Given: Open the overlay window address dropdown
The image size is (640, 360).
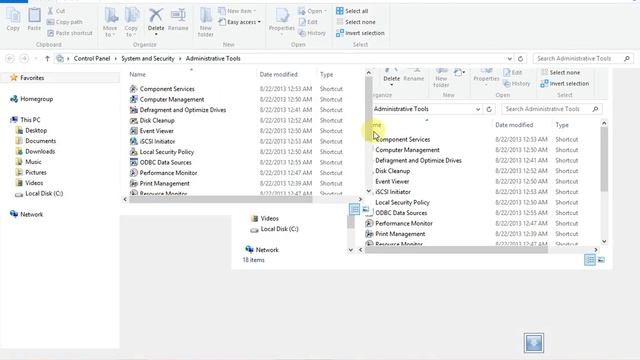Looking at the screenshot, I should click(478, 109).
